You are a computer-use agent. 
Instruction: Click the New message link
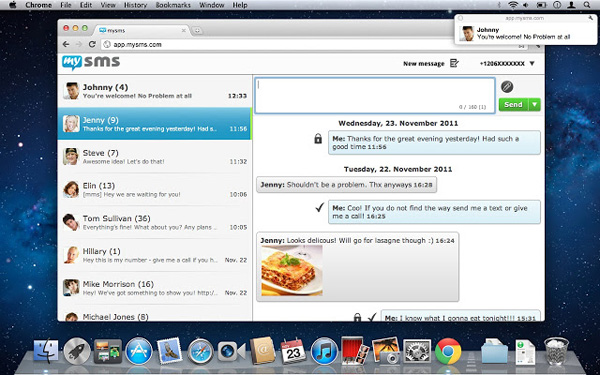[x=424, y=64]
